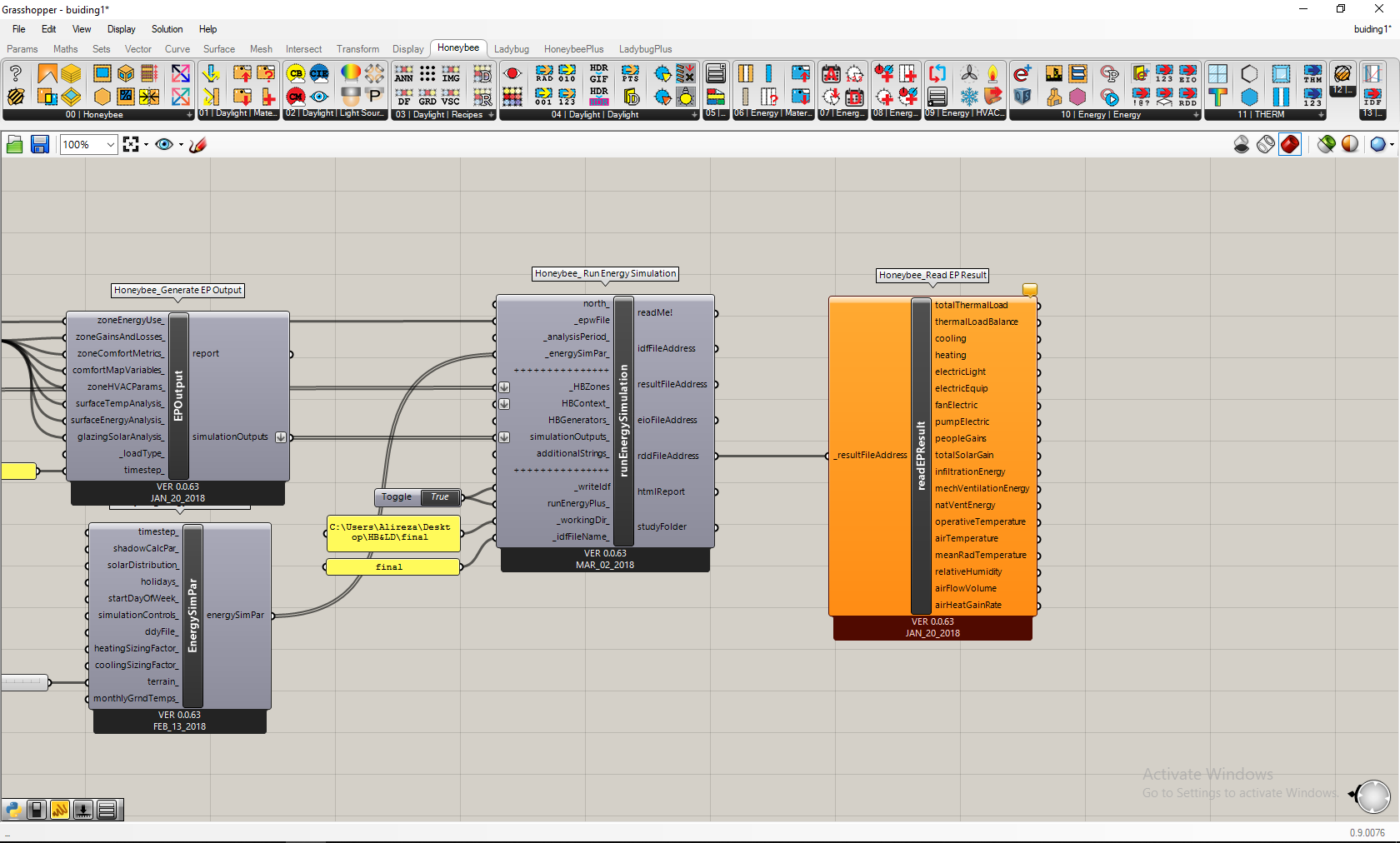Viewport: 1400px width, 843px height.
Task: Click the sketch pen icon on canvas toolbar
Action: [197, 144]
